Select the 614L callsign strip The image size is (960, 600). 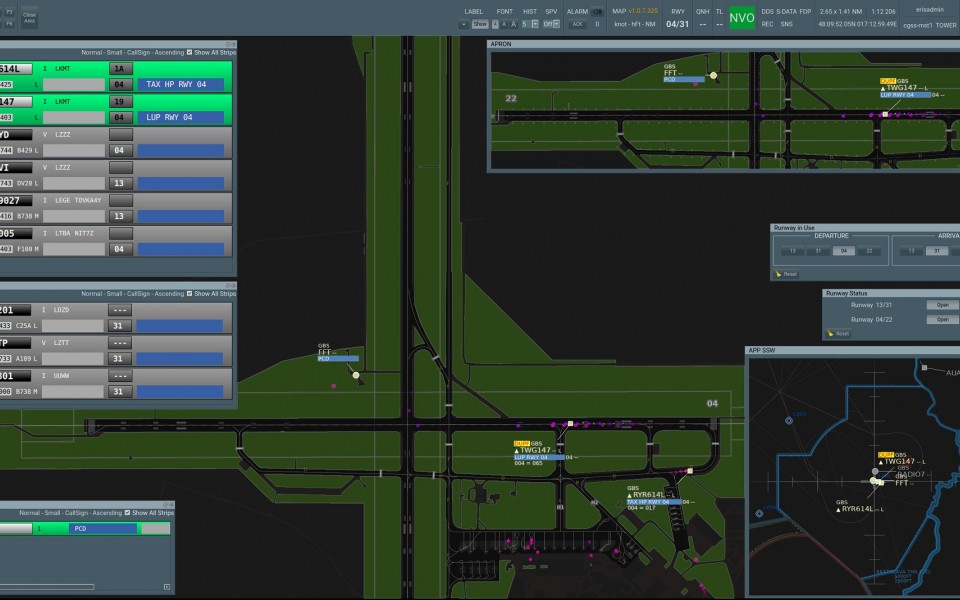coord(16,69)
